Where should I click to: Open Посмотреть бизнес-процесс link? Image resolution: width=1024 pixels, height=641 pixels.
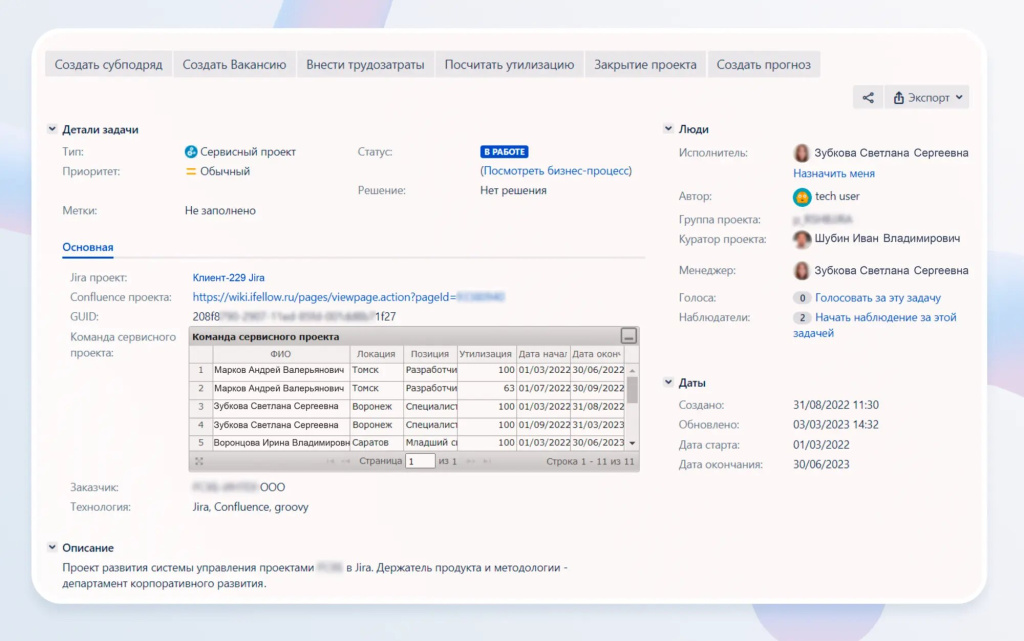(x=556, y=171)
